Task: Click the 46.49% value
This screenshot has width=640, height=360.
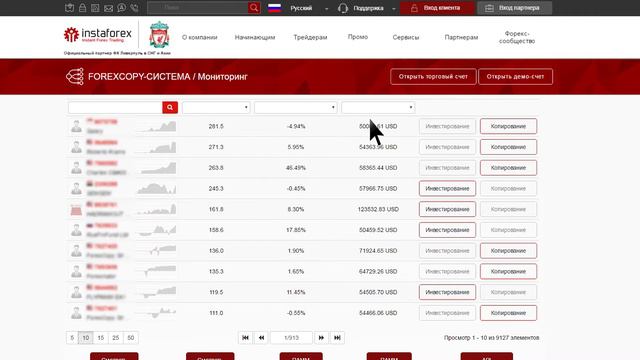Action: 296,168
